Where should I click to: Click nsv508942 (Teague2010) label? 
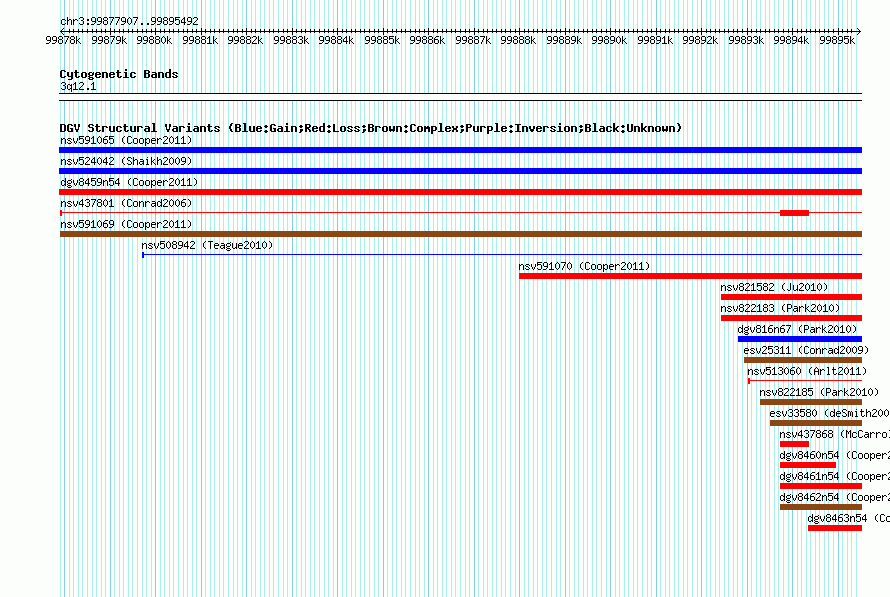207,245
